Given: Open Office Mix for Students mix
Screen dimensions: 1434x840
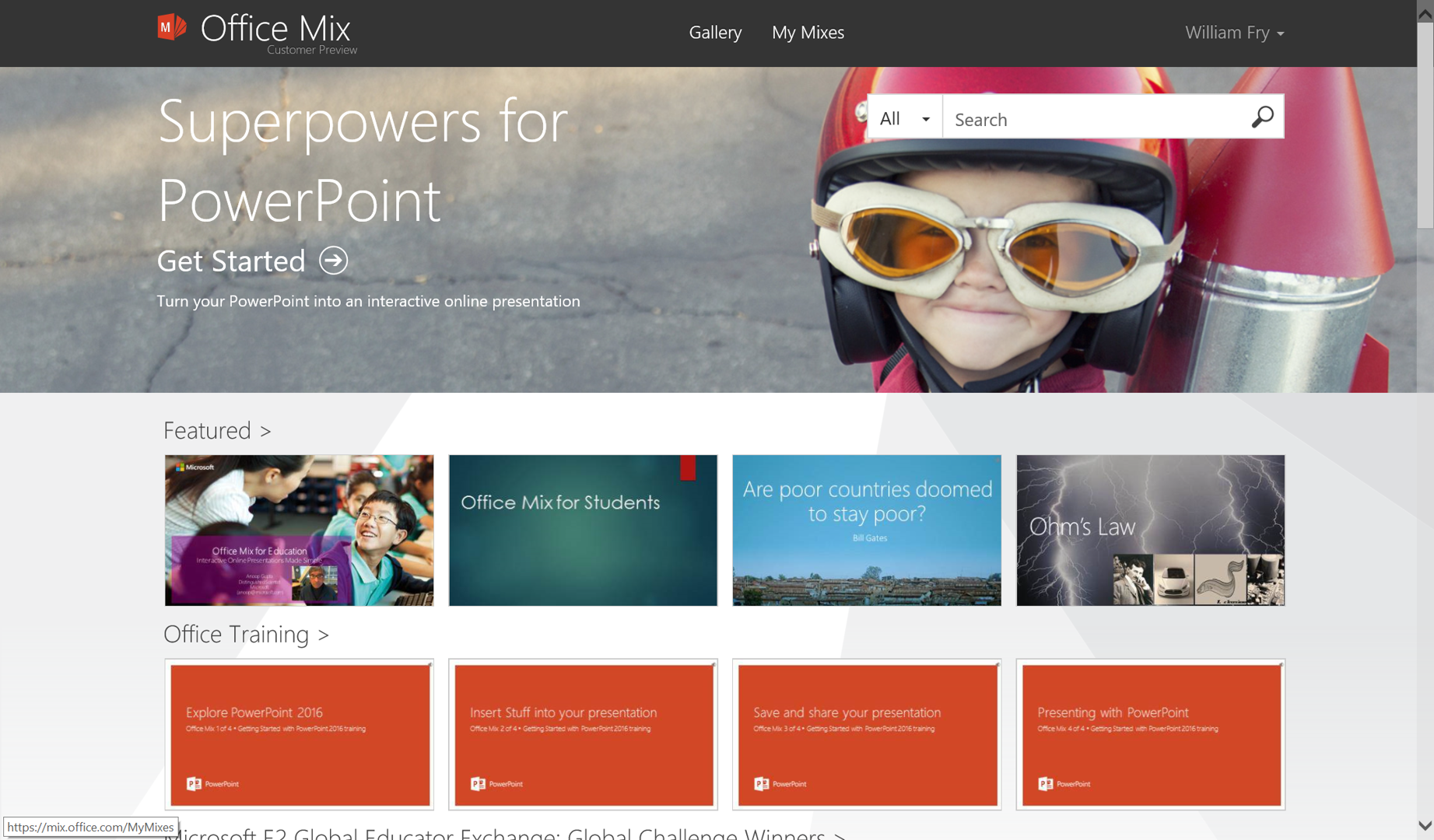Looking at the screenshot, I should pos(583,530).
